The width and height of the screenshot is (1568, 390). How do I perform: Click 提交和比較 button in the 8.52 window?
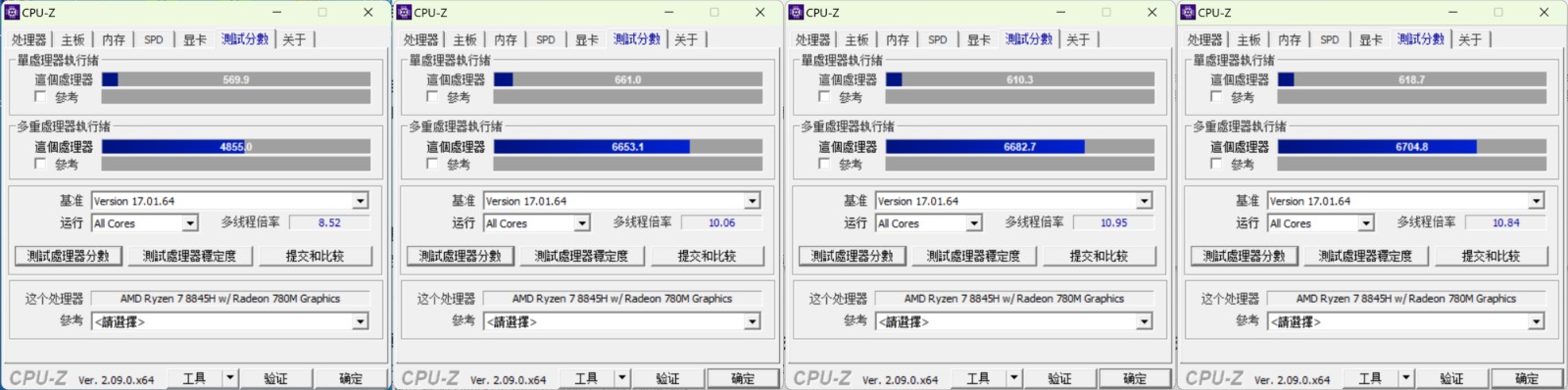[x=316, y=256]
